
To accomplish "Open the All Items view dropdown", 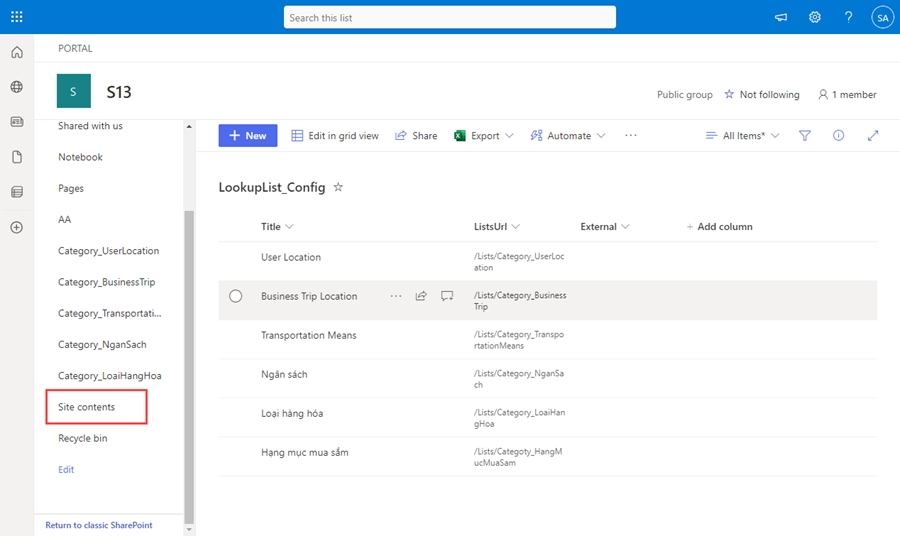I will point(743,136).
